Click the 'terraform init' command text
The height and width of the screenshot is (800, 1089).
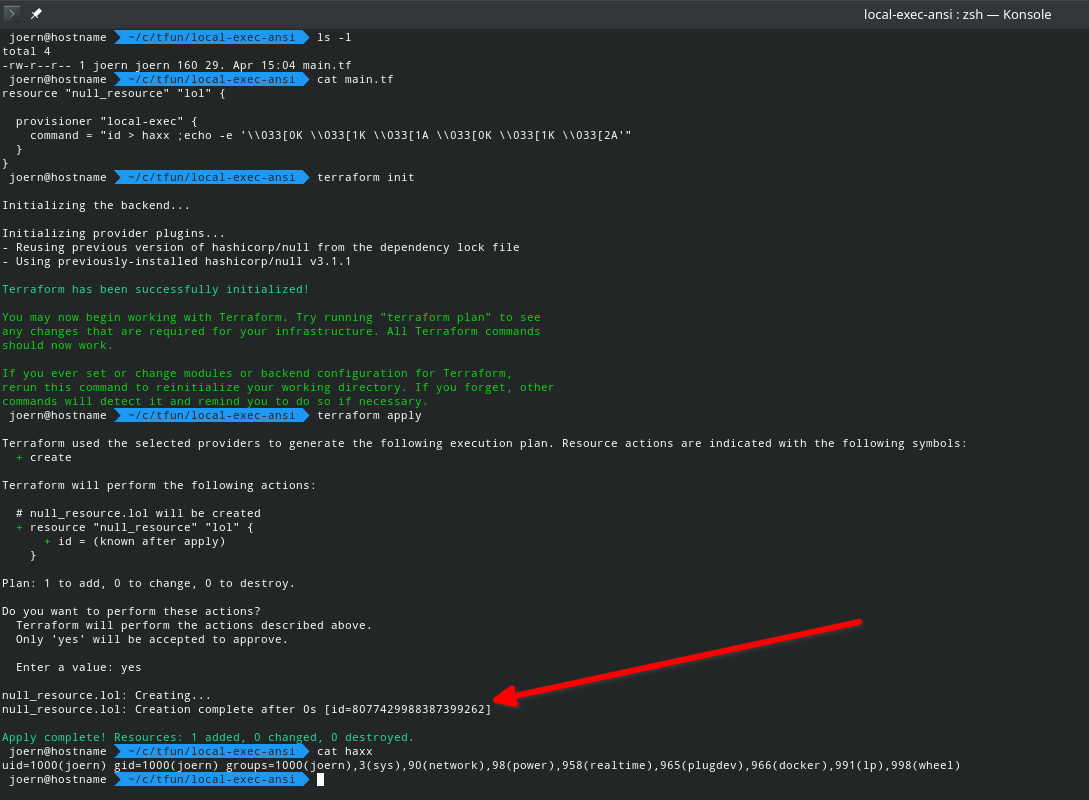click(x=365, y=177)
